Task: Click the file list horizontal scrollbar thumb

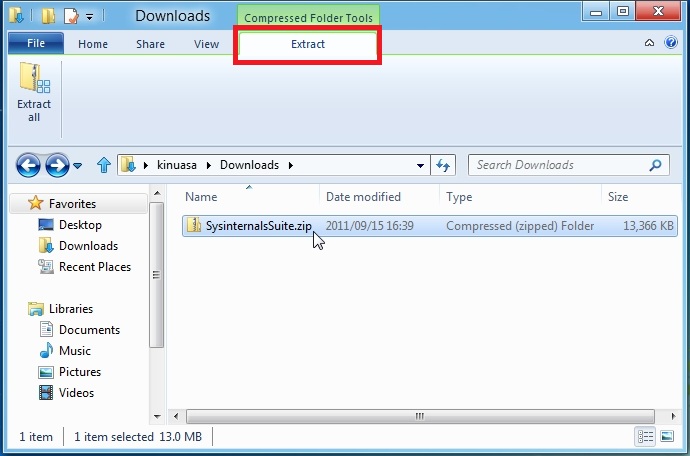Action: (x=420, y=416)
